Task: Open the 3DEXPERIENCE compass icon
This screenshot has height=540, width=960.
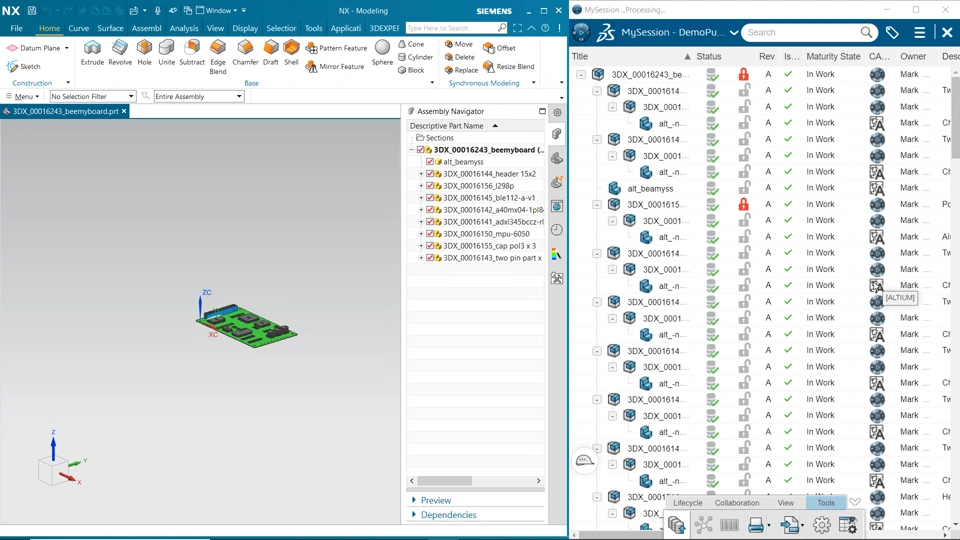Action: click(582, 32)
